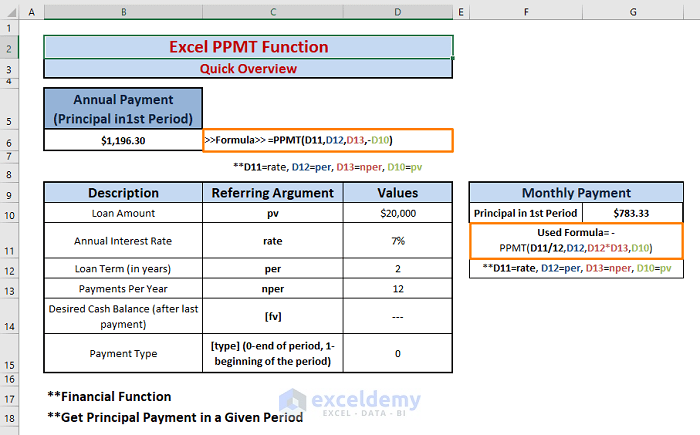
Task: Click the =PPMT(D11,D12,D13,-D10) formula cell
Action: (x=328, y=140)
